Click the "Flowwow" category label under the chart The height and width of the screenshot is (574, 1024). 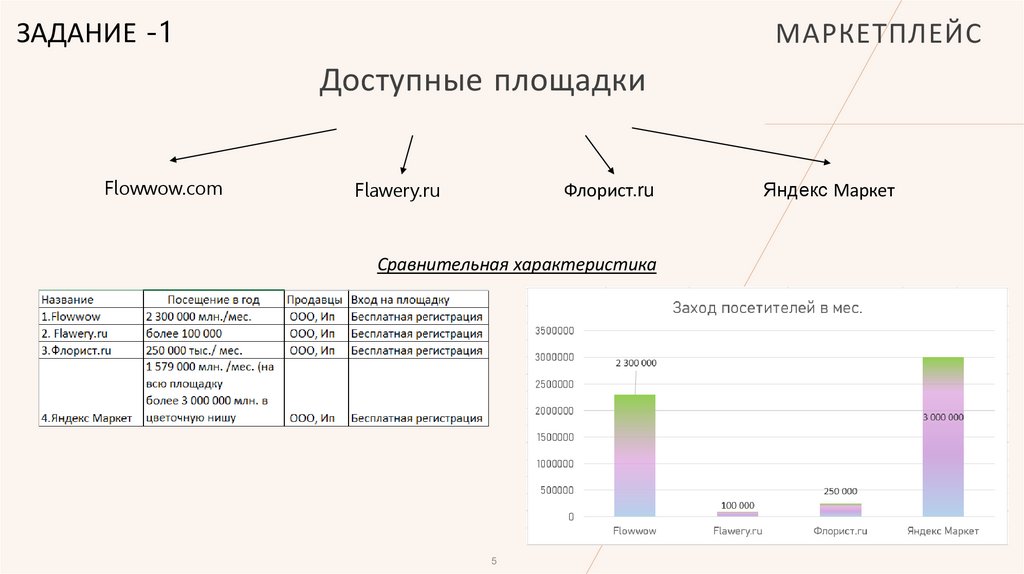point(635,531)
